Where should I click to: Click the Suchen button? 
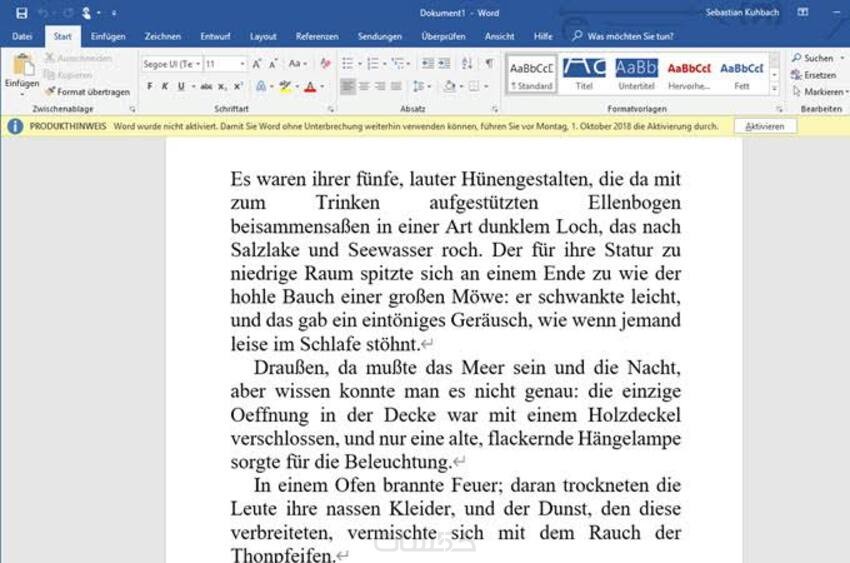click(812, 58)
